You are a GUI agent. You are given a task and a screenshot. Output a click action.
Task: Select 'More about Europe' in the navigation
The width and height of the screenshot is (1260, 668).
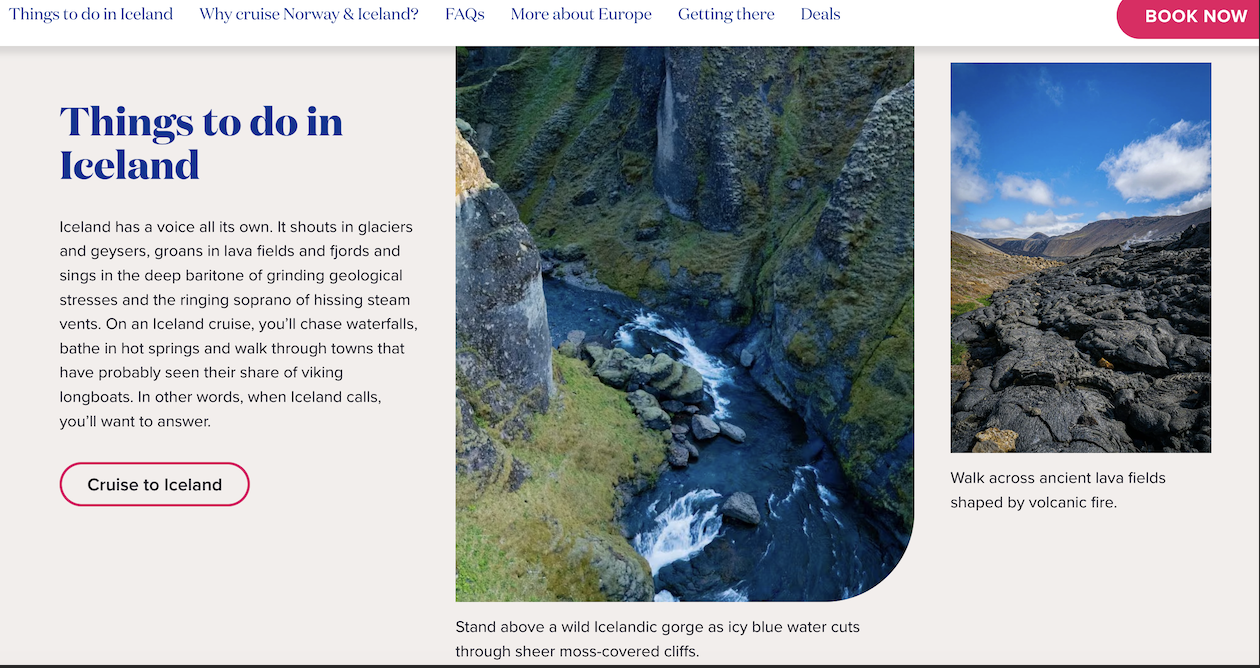[581, 14]
